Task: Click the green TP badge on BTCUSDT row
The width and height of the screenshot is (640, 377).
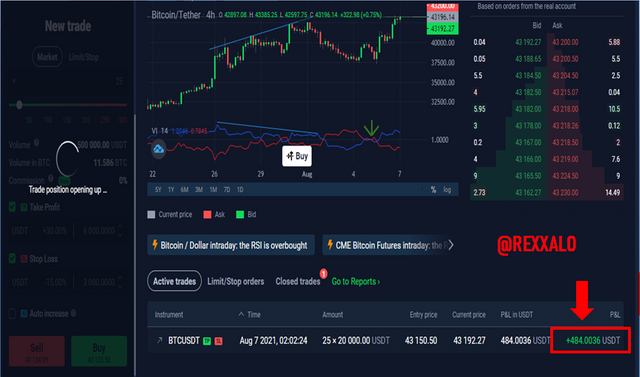Action: (x=207, y=341)
